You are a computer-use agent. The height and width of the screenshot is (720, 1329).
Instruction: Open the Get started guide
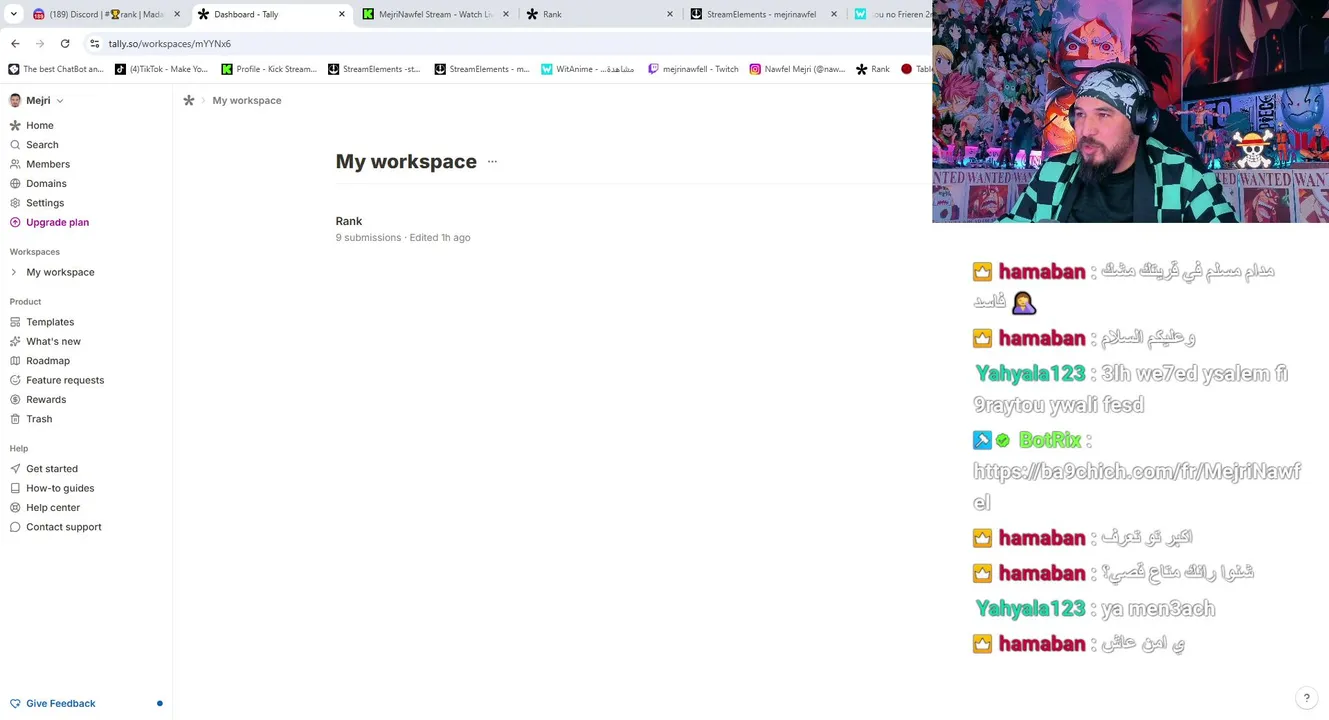coord(52,469)
